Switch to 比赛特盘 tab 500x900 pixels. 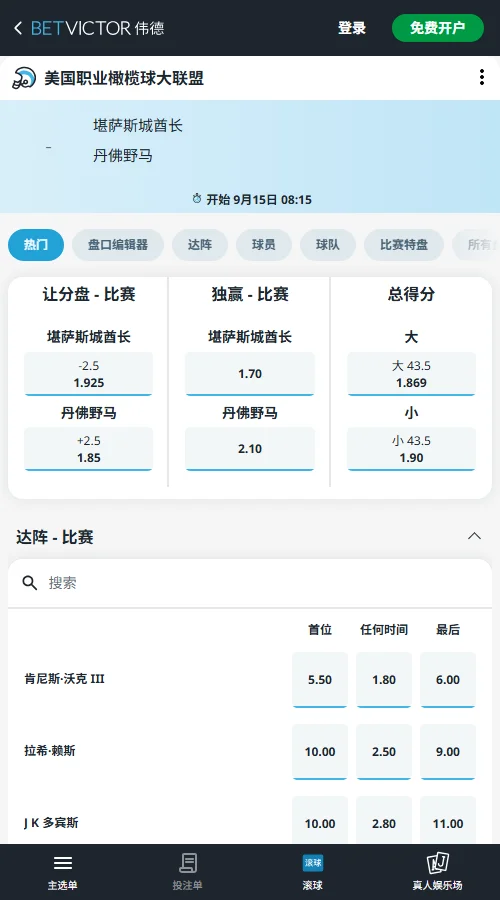pos(404,245)
